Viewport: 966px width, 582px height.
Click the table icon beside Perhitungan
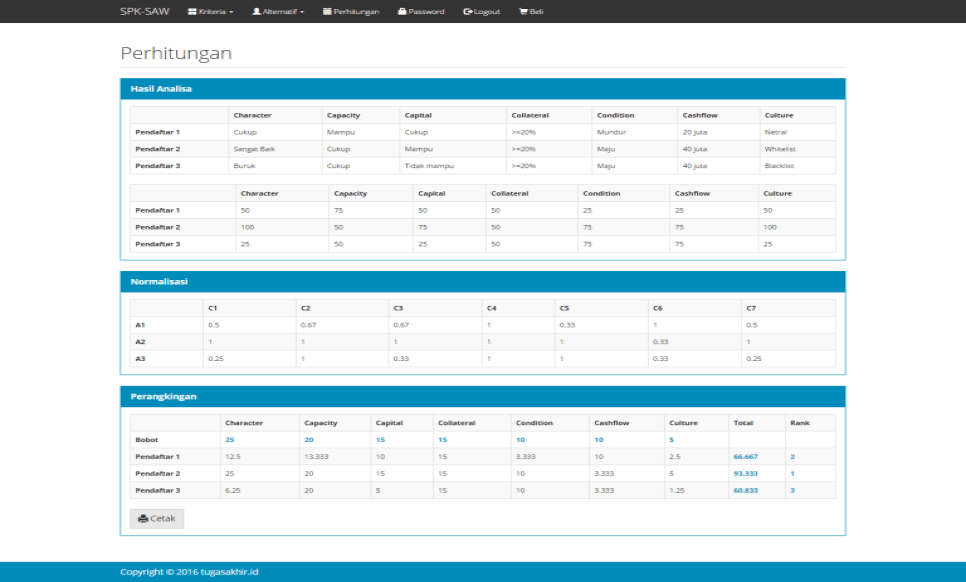[x=329, y=11]
